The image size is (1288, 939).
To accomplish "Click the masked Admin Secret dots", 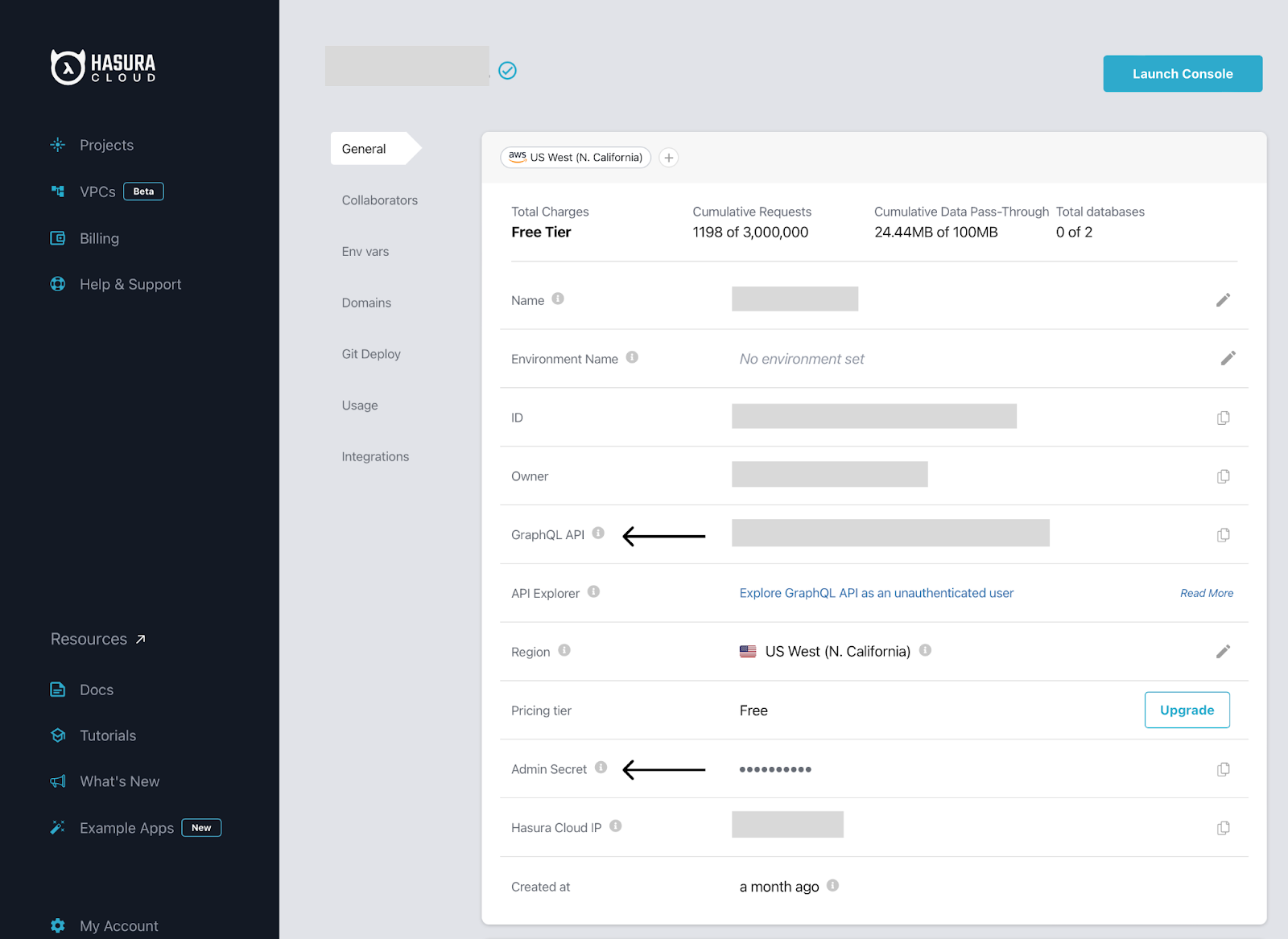I will pos(775,769).
